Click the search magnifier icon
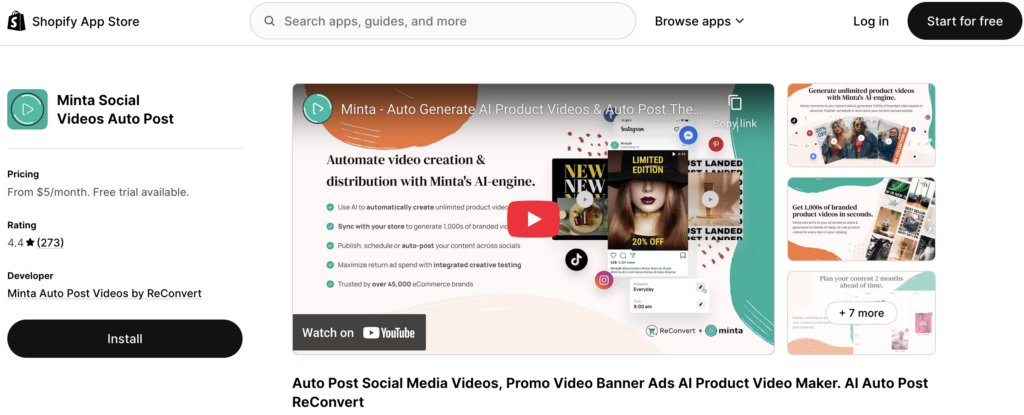This screenshot has width=1024, height=415. coord(270,21)
